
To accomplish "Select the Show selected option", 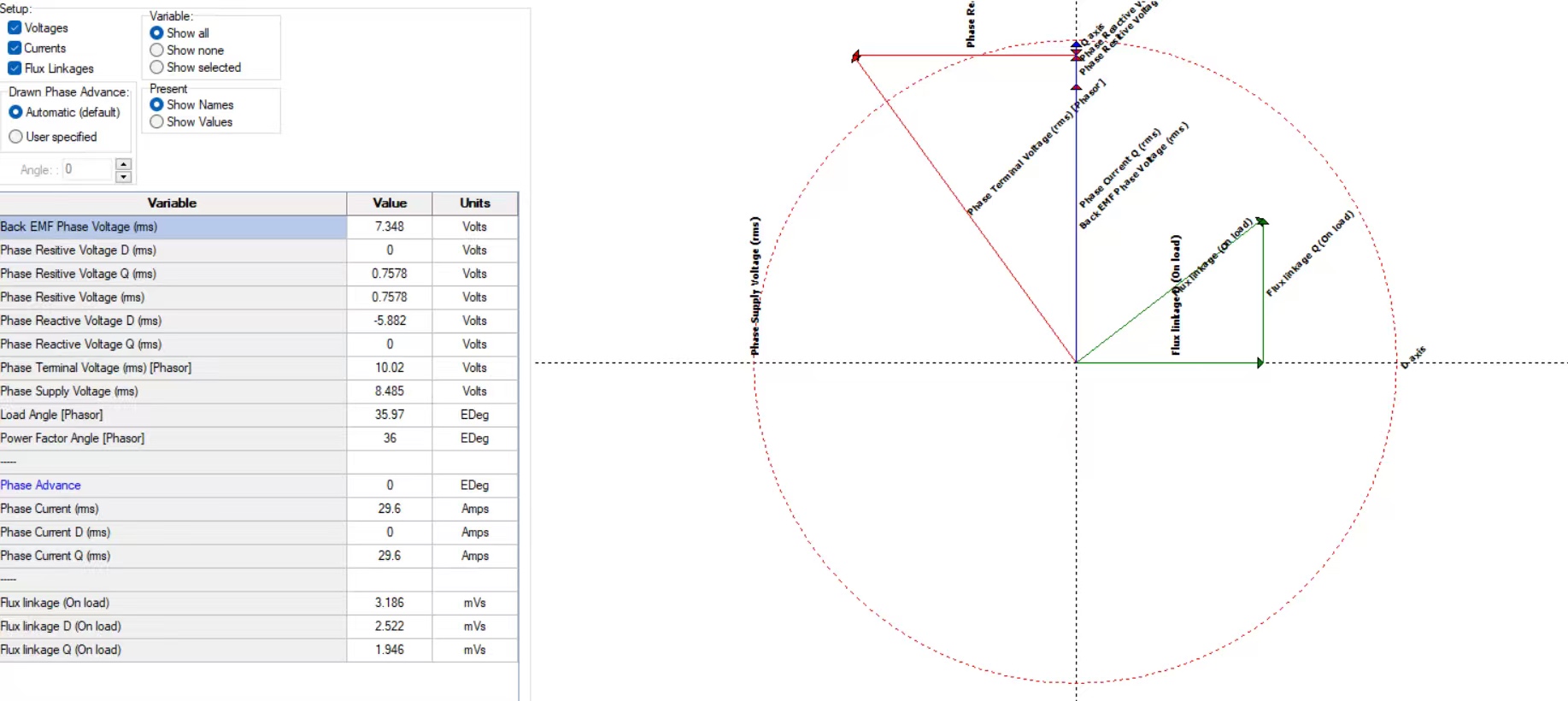I will (x=156, y=68).
